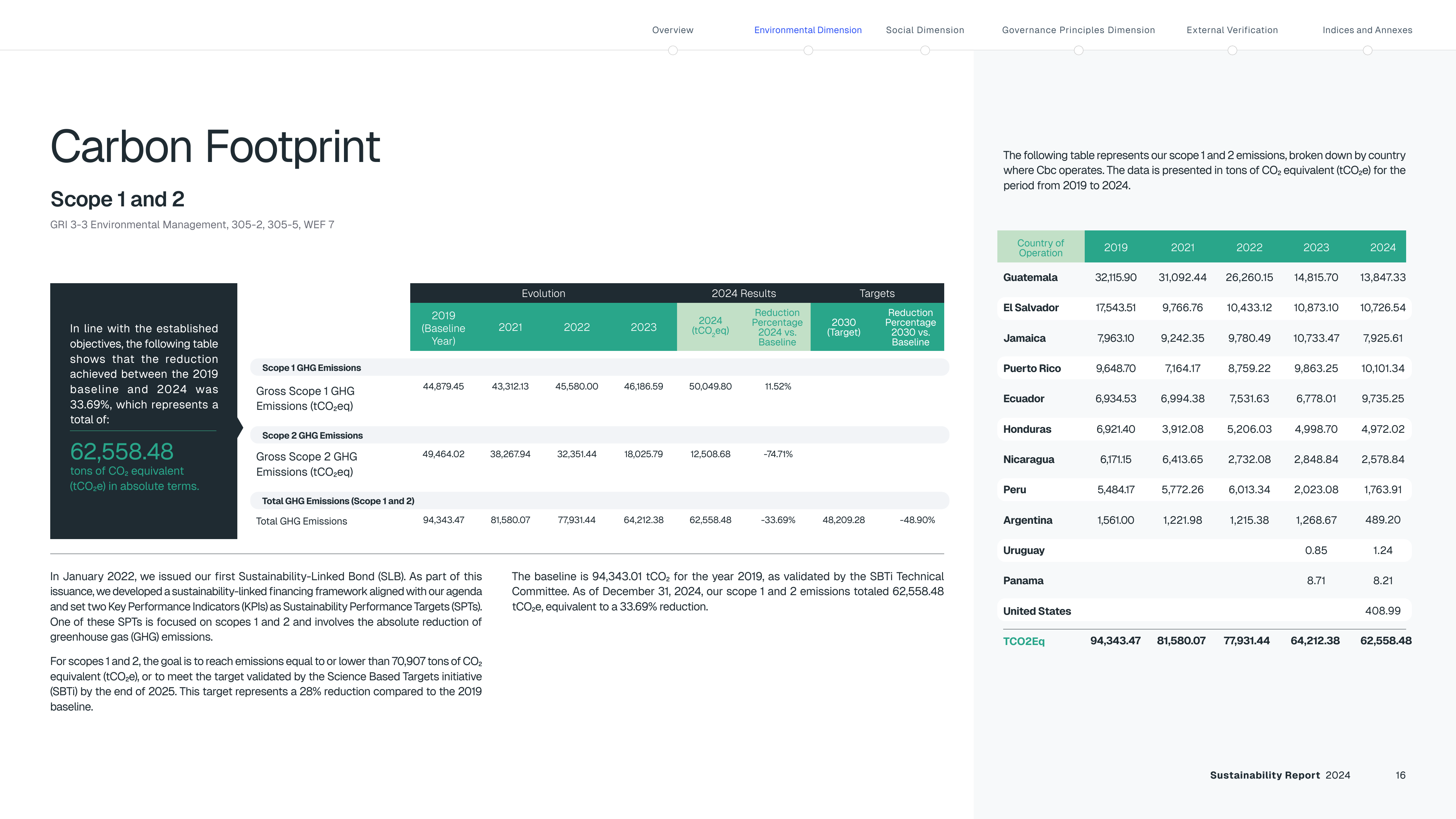Click the Carbon Footprint heading
This screenshot has width=1456, height=819.
pos(215,147)
